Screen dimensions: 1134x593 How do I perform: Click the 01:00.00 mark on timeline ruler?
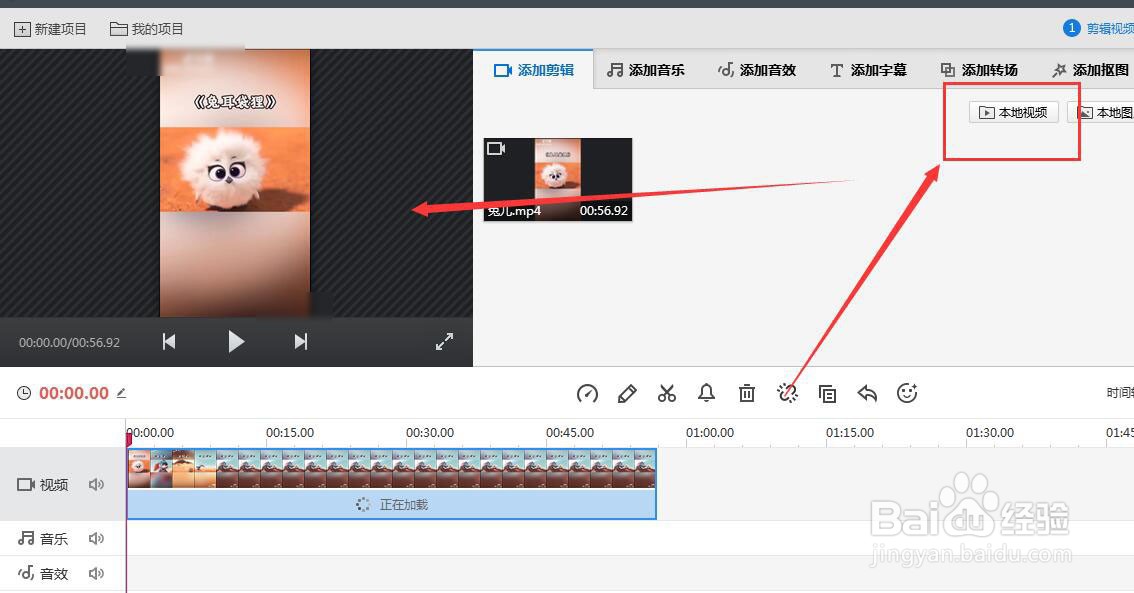[x=709, y=432]
